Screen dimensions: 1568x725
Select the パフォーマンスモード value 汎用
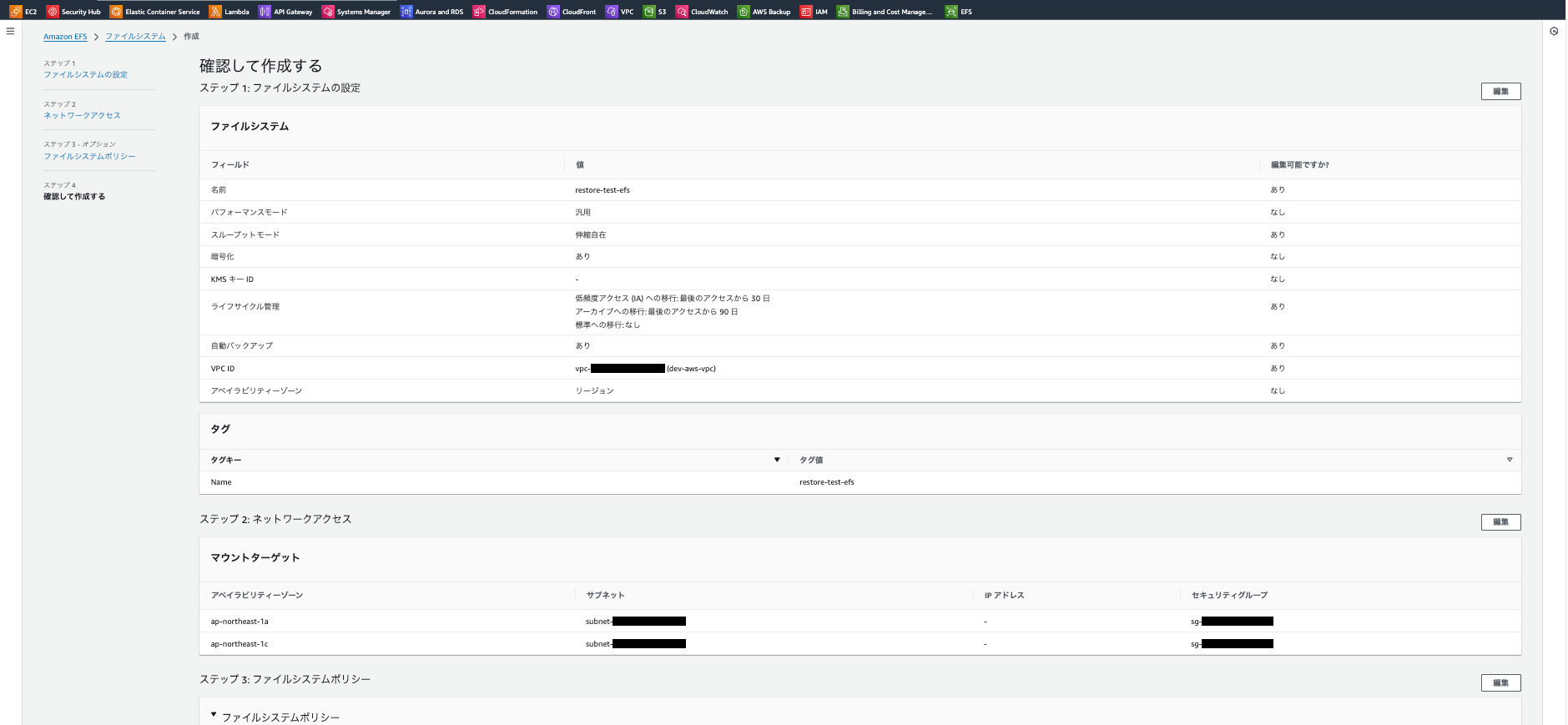[582, 213]
